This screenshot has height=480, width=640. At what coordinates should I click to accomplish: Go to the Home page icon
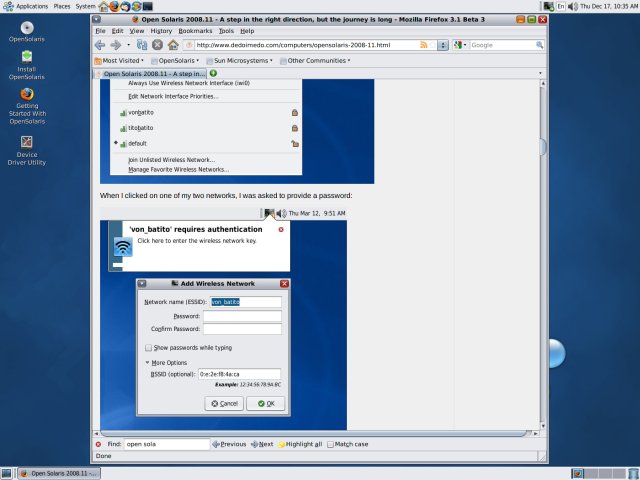tap(173, 45)
